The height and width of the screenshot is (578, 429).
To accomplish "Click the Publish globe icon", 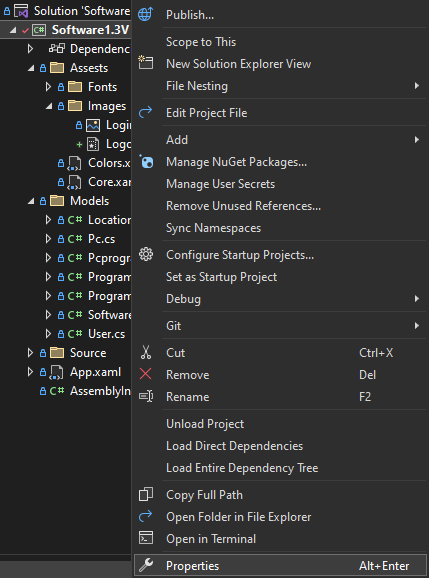I will [x=145, y=15].
